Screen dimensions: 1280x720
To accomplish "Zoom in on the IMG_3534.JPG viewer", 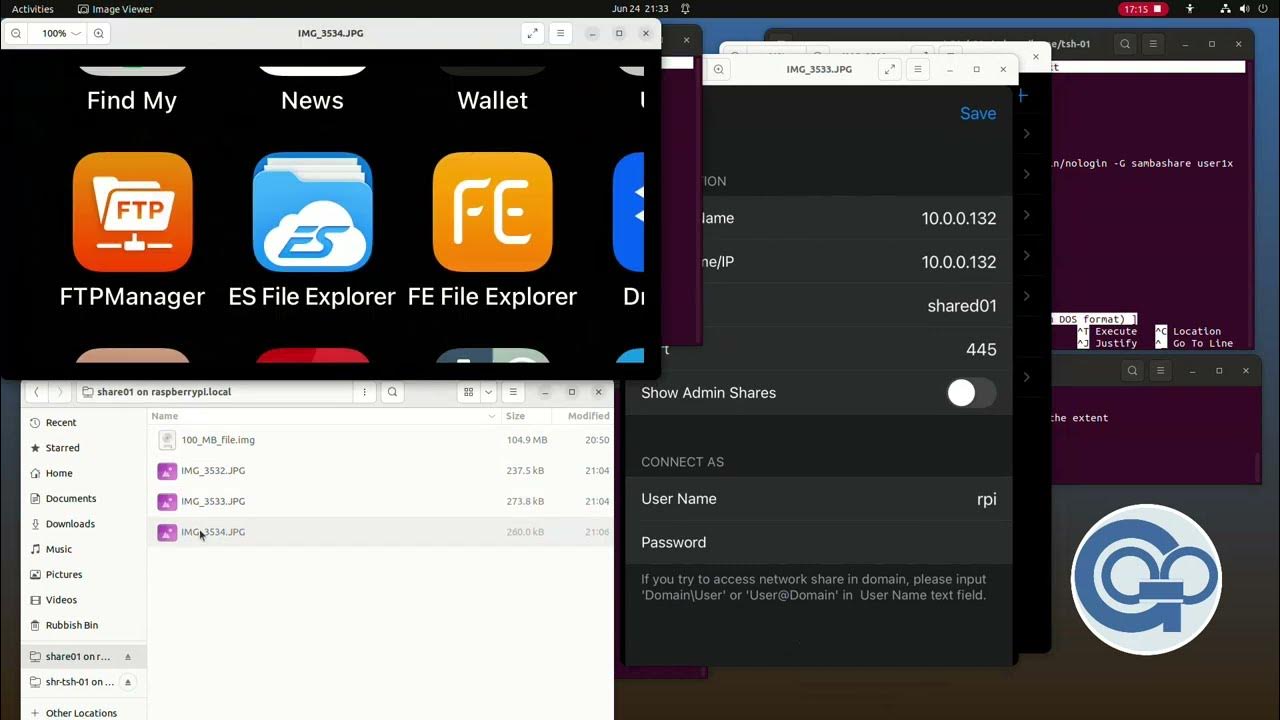I will pyautogui.click(x=98, y=33).
